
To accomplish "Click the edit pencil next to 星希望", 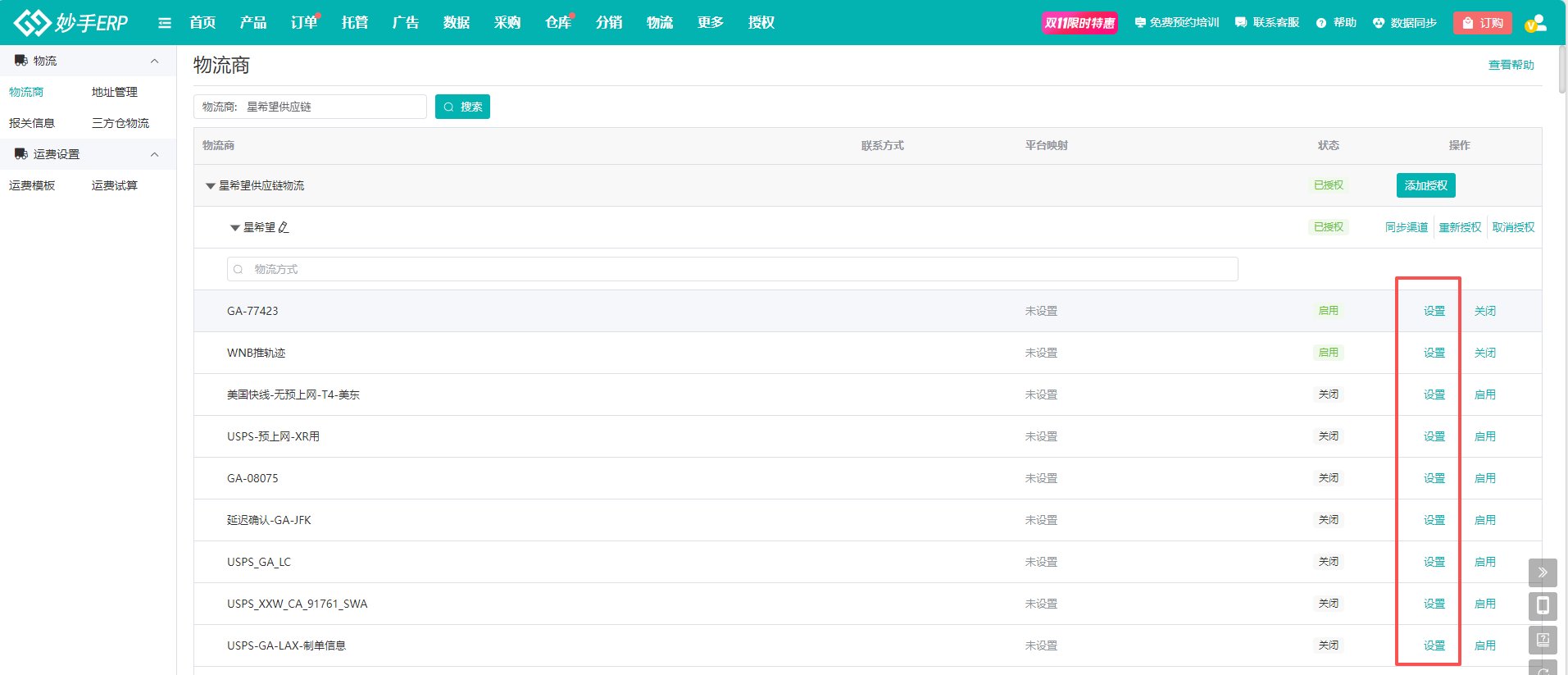I will tap(284, 227).
